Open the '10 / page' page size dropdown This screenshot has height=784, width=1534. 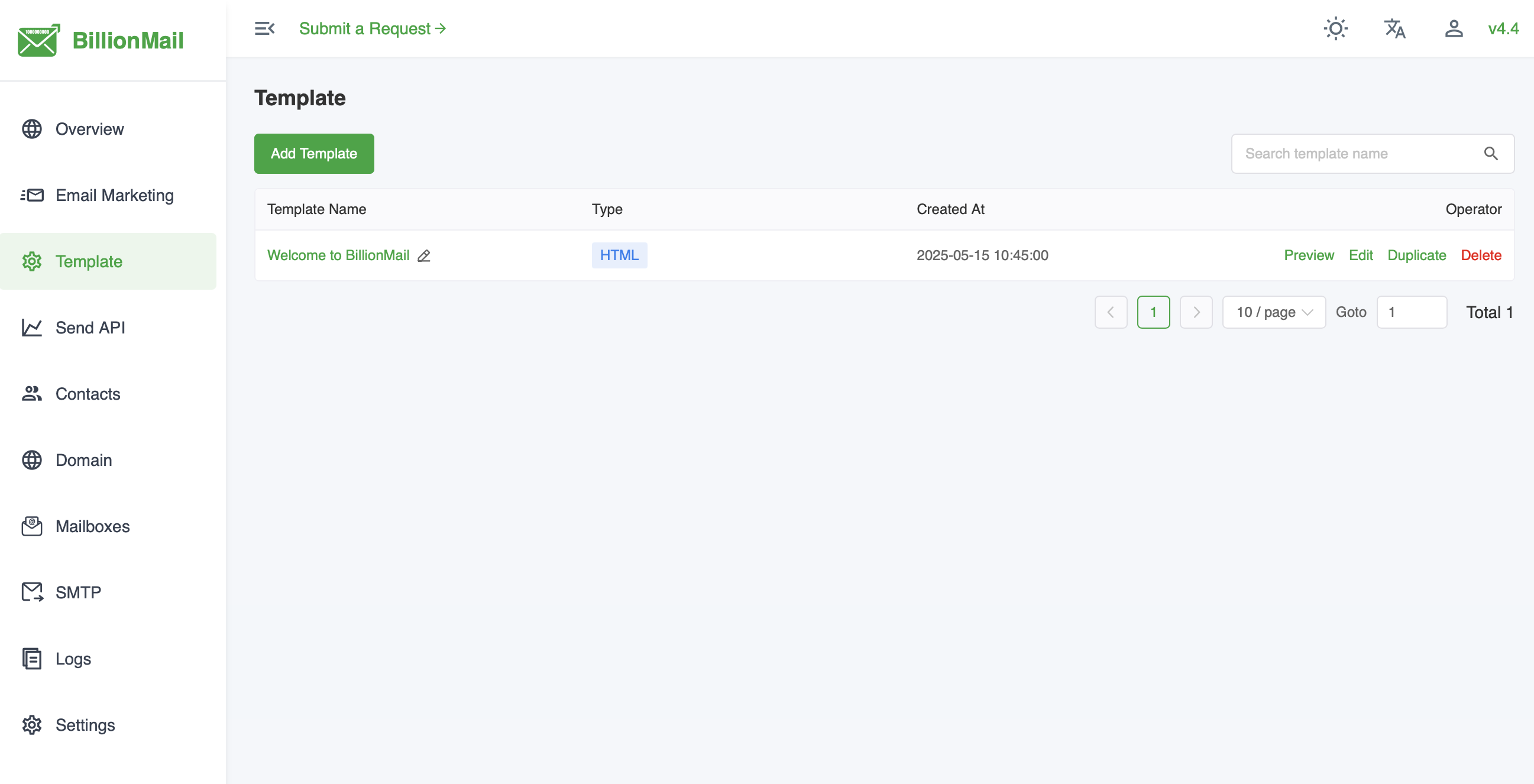pyautogui.click(x=1273, y=312)
